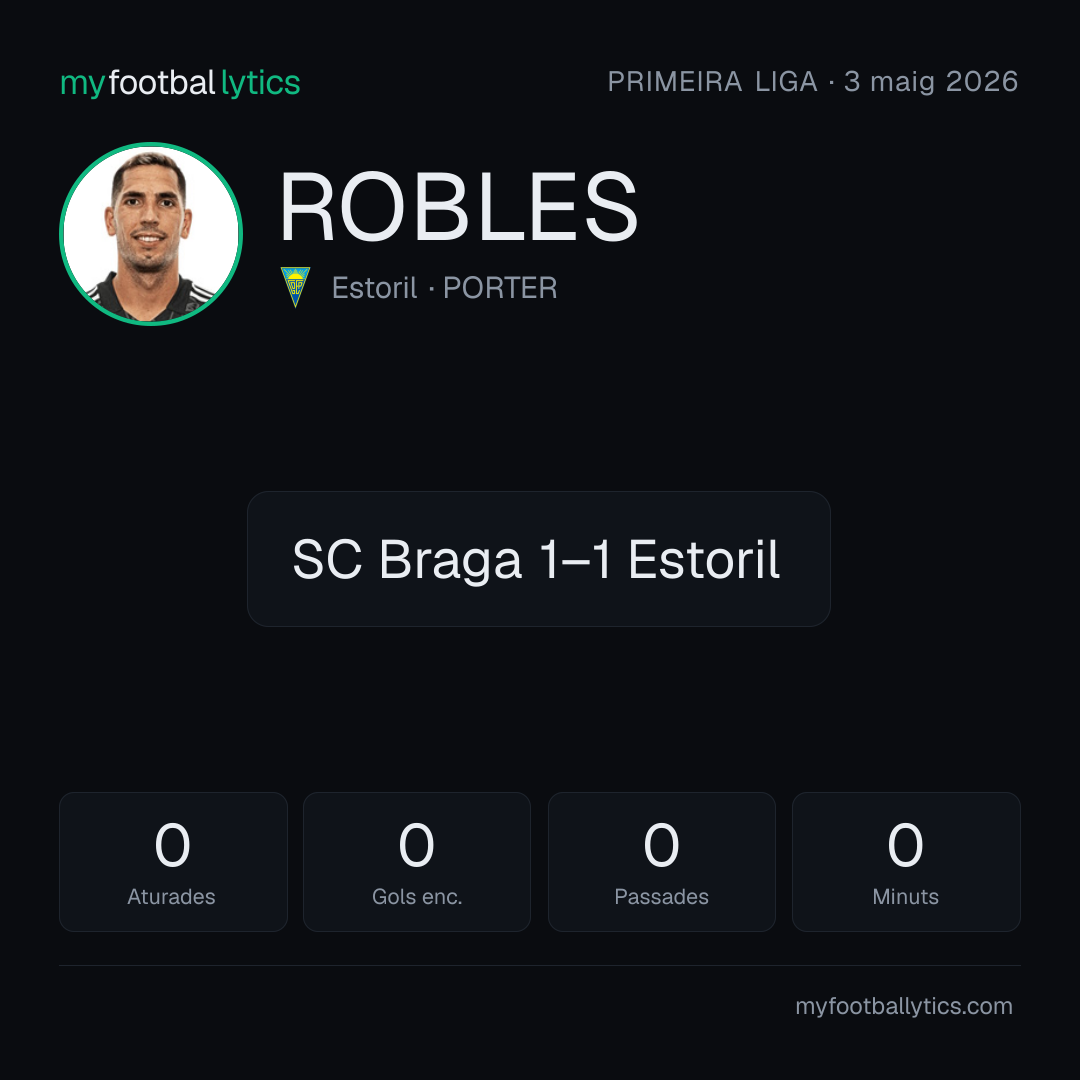Open the Robles player portrait
Screen dimensions: 1080x1080
click(x=151, y=233)
